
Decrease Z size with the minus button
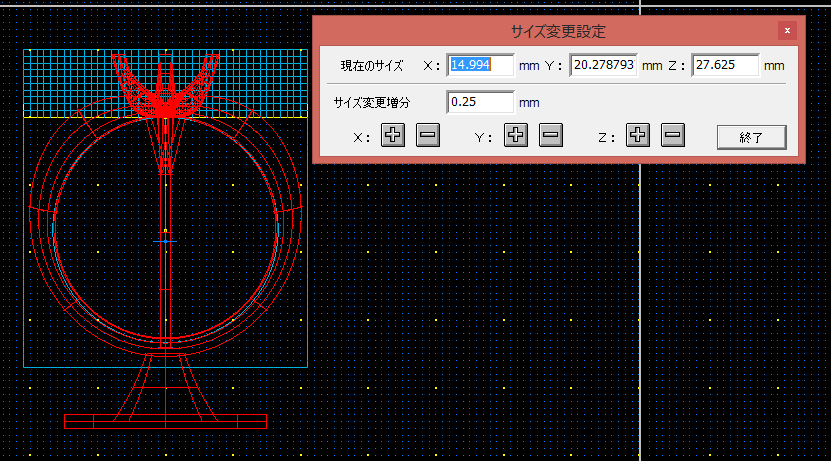click(673, 136)
